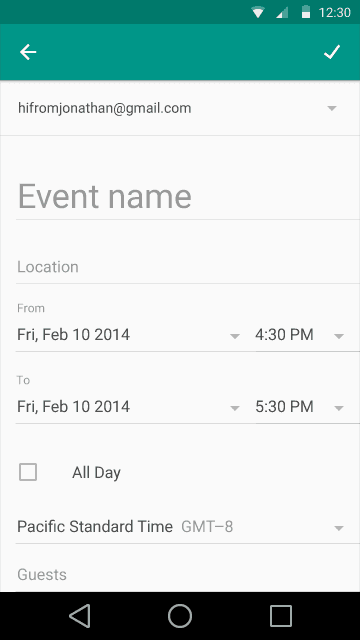Open the 5:30 PM end time dropdown
This screenshot has height=640, width=360.
point(301,407)
